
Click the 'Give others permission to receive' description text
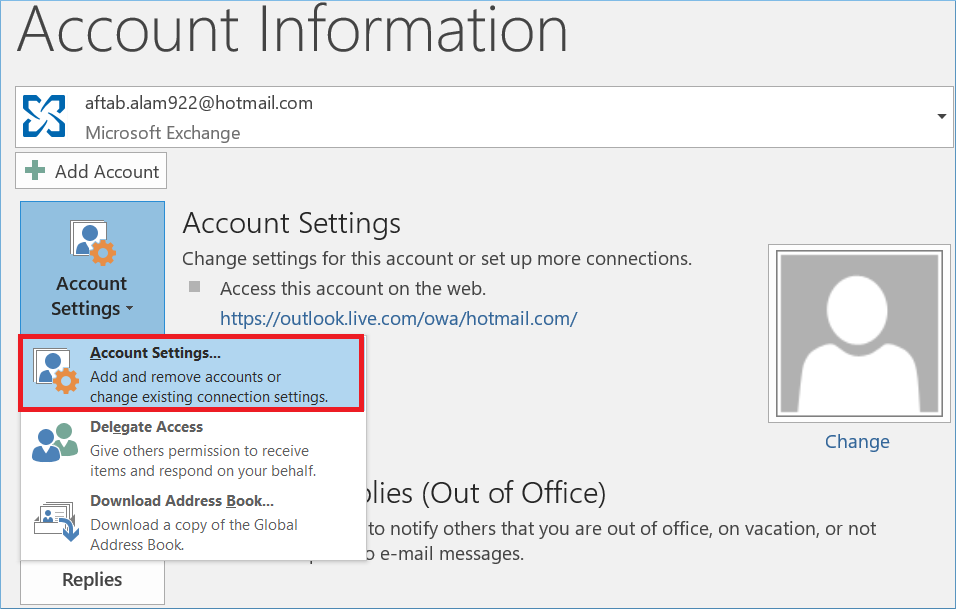(199, 451)
